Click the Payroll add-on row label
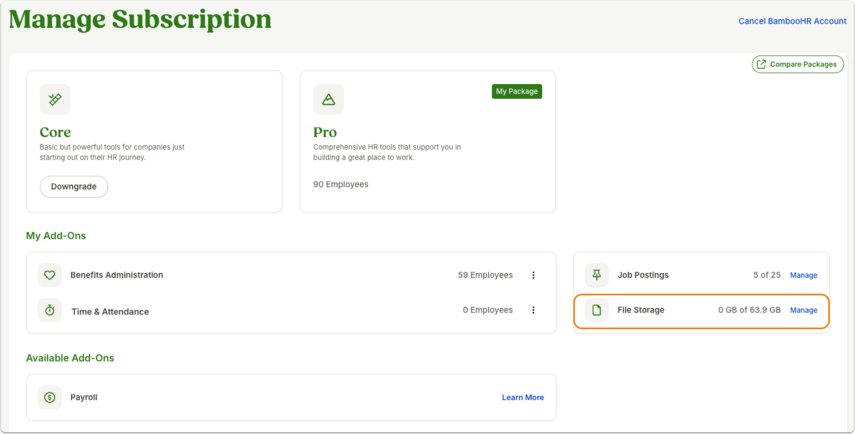The width and height of the screenshot is (855, 434). [84, 397]
